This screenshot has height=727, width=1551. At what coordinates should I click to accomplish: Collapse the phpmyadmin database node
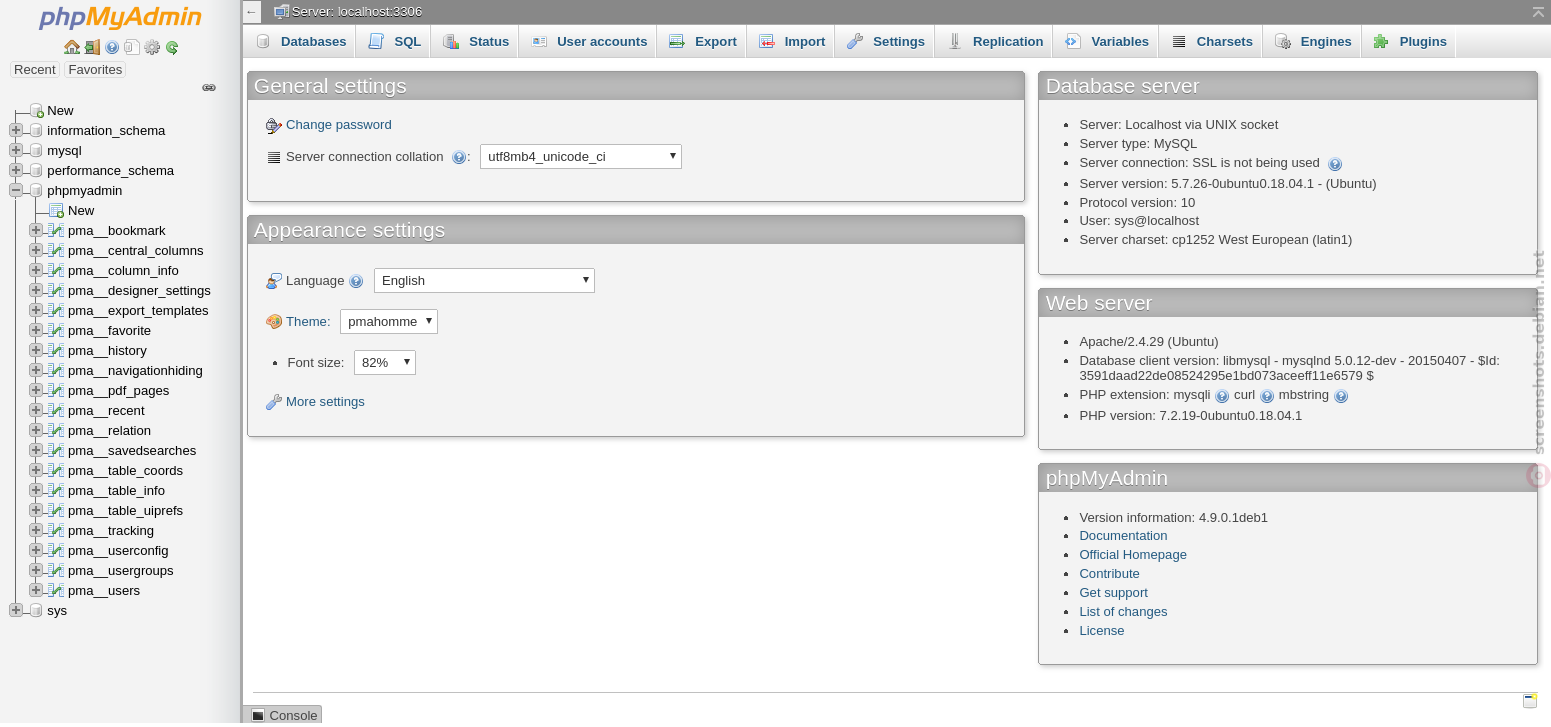pos(16,190)
